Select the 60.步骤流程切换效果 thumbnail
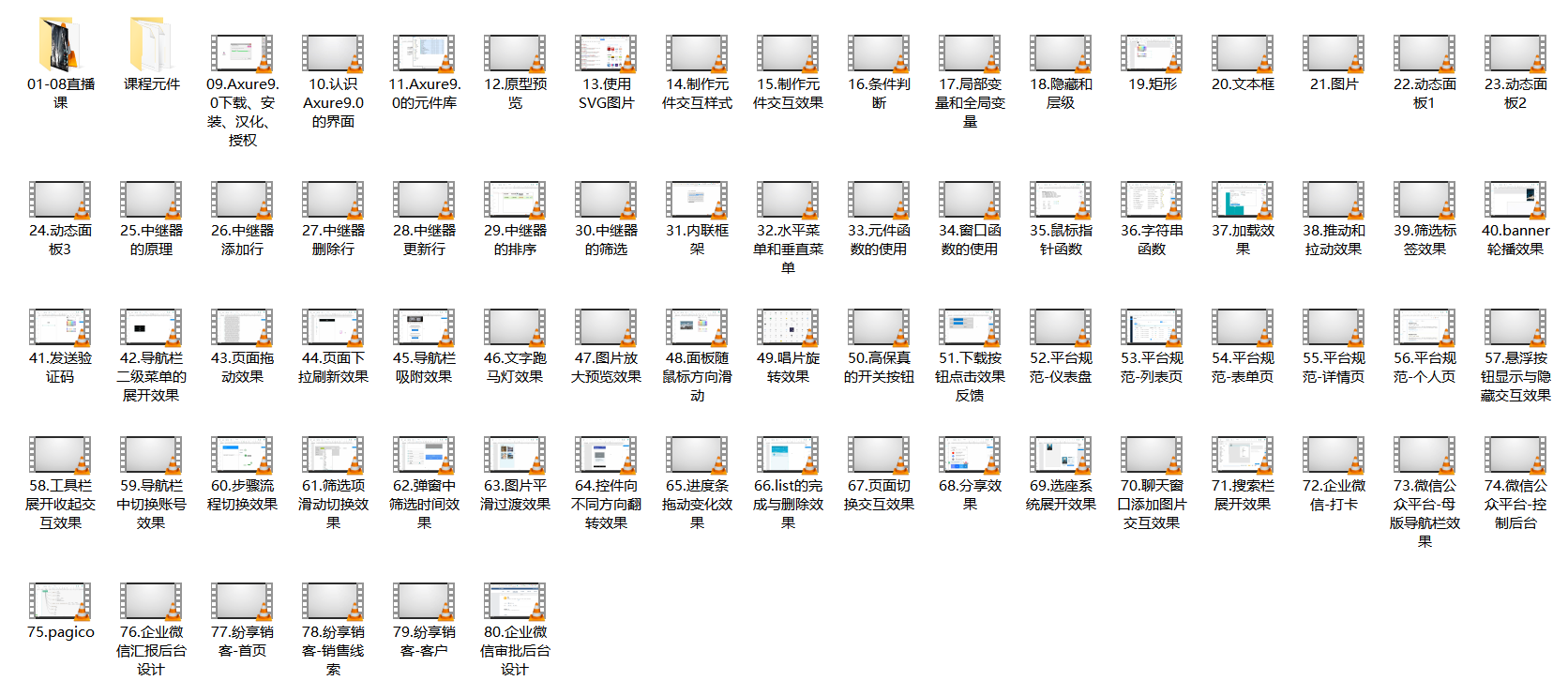This screenshot has height=696, width=1568. [x=242, y=456]
